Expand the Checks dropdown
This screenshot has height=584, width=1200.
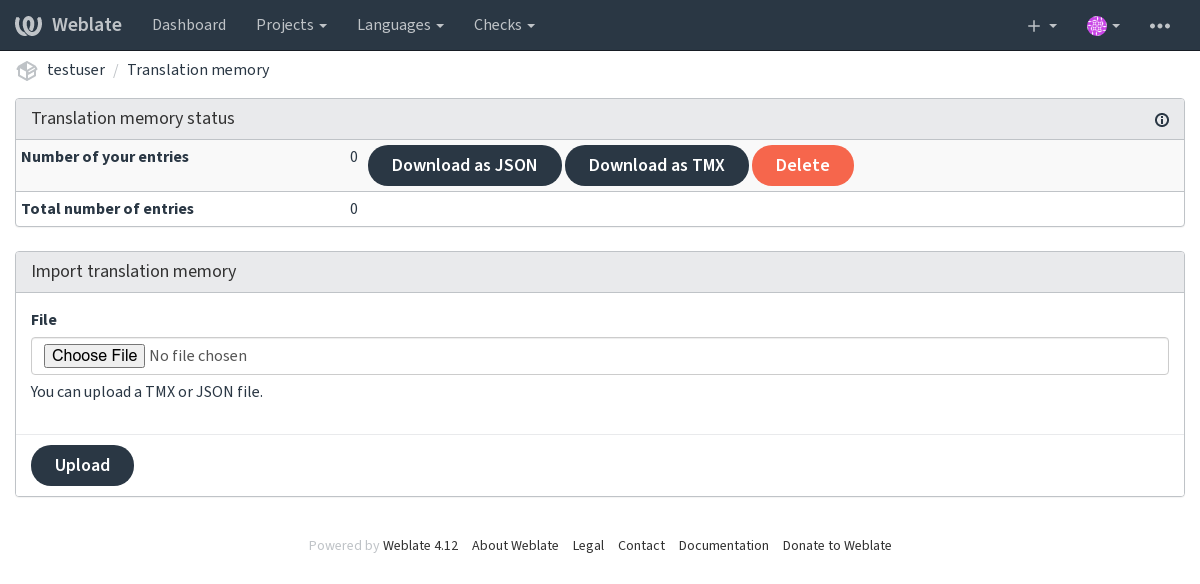click(504, 25)
